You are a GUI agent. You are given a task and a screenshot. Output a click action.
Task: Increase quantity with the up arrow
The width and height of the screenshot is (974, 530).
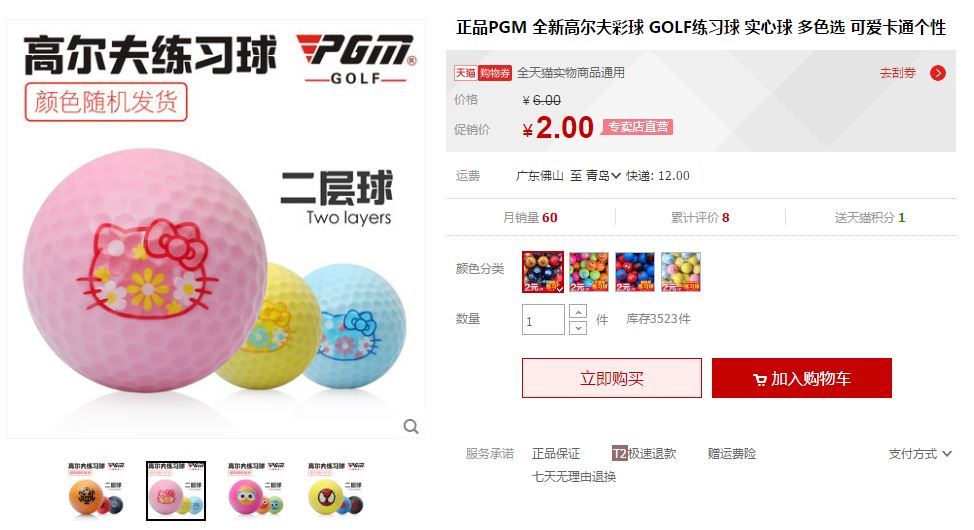578,311
